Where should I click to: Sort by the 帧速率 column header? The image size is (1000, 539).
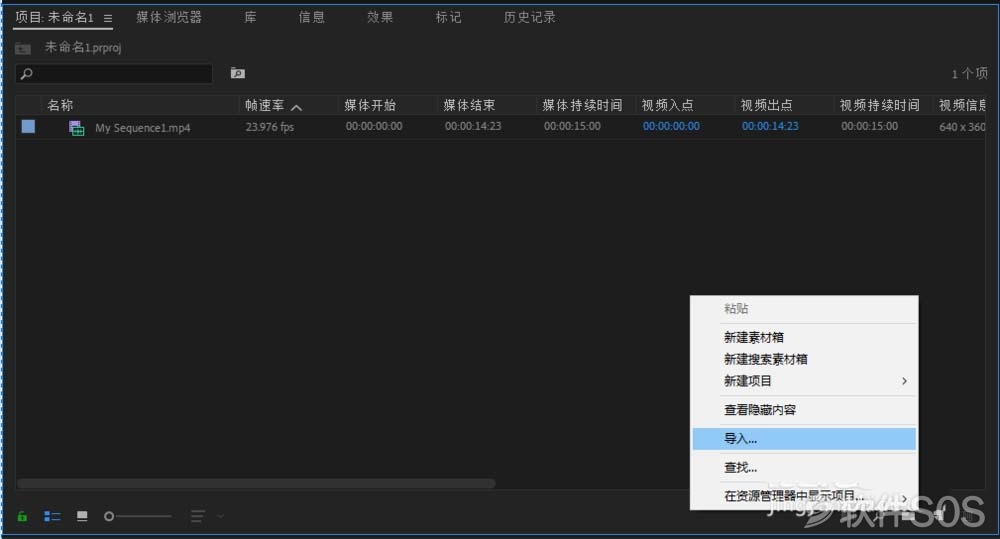click(x=265, y=105)
